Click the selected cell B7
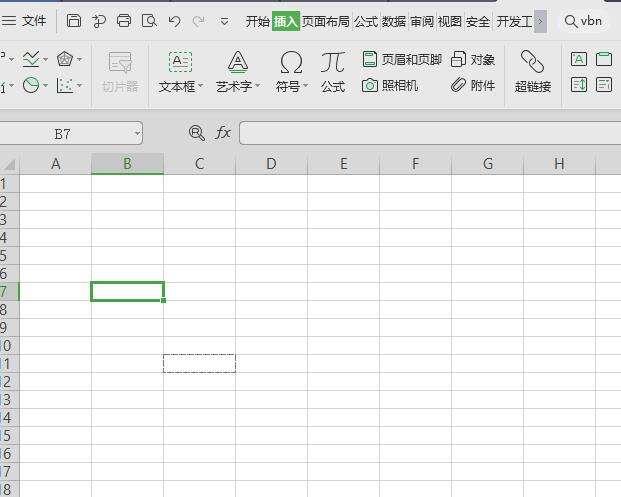The width and height of the screenshot is (621, 497). tap(128, 291)
